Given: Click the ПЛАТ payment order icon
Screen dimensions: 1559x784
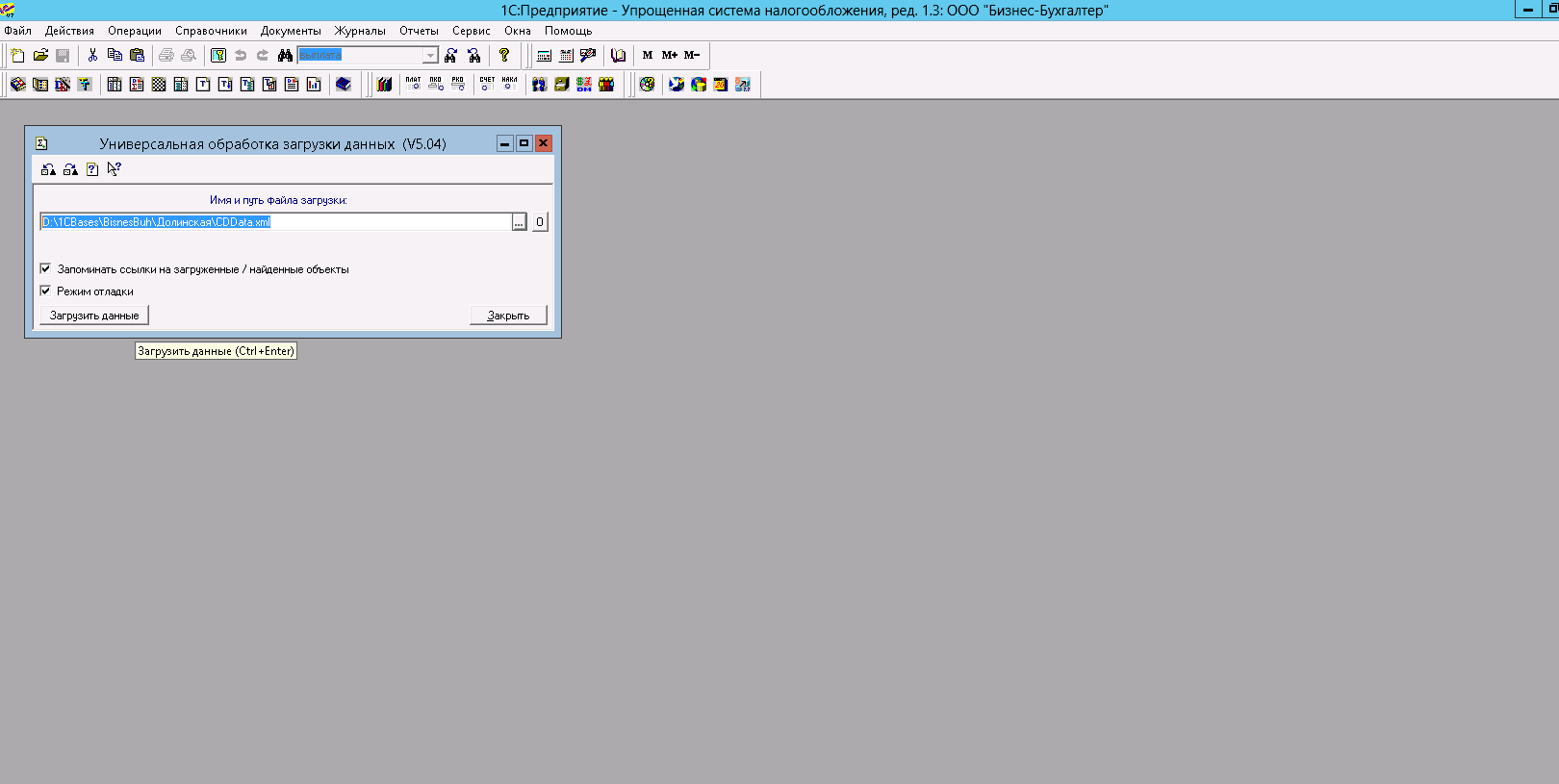Looking at the screenshot, I should (413, 85).
